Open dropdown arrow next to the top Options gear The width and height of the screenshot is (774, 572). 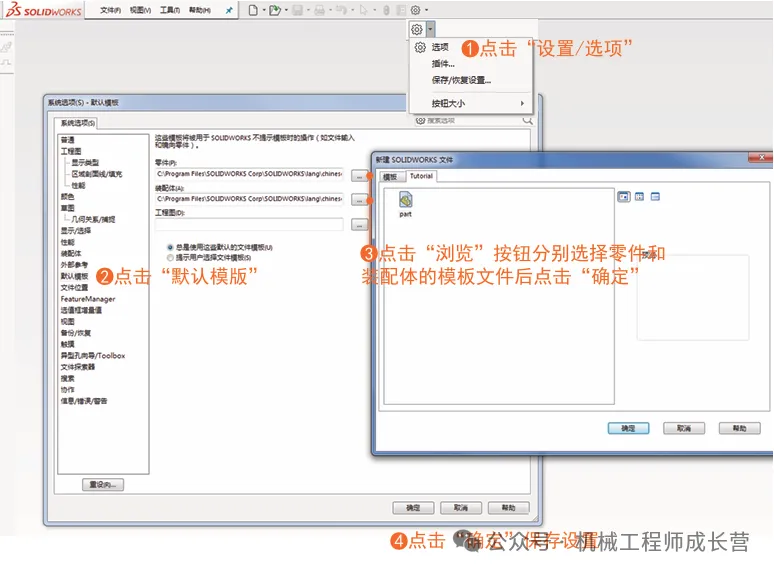pyautogui.click(x=426, y=10)
